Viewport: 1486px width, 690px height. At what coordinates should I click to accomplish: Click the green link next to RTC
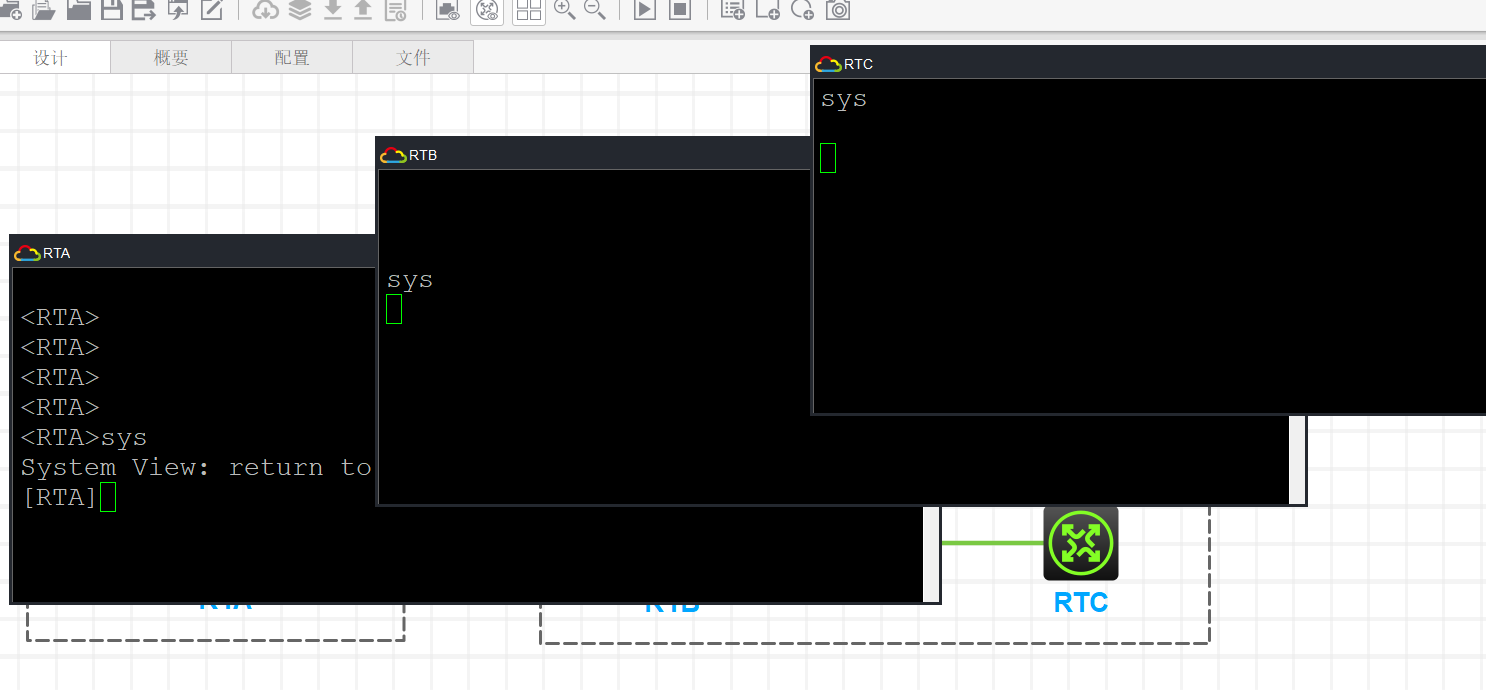coord(992,543)
